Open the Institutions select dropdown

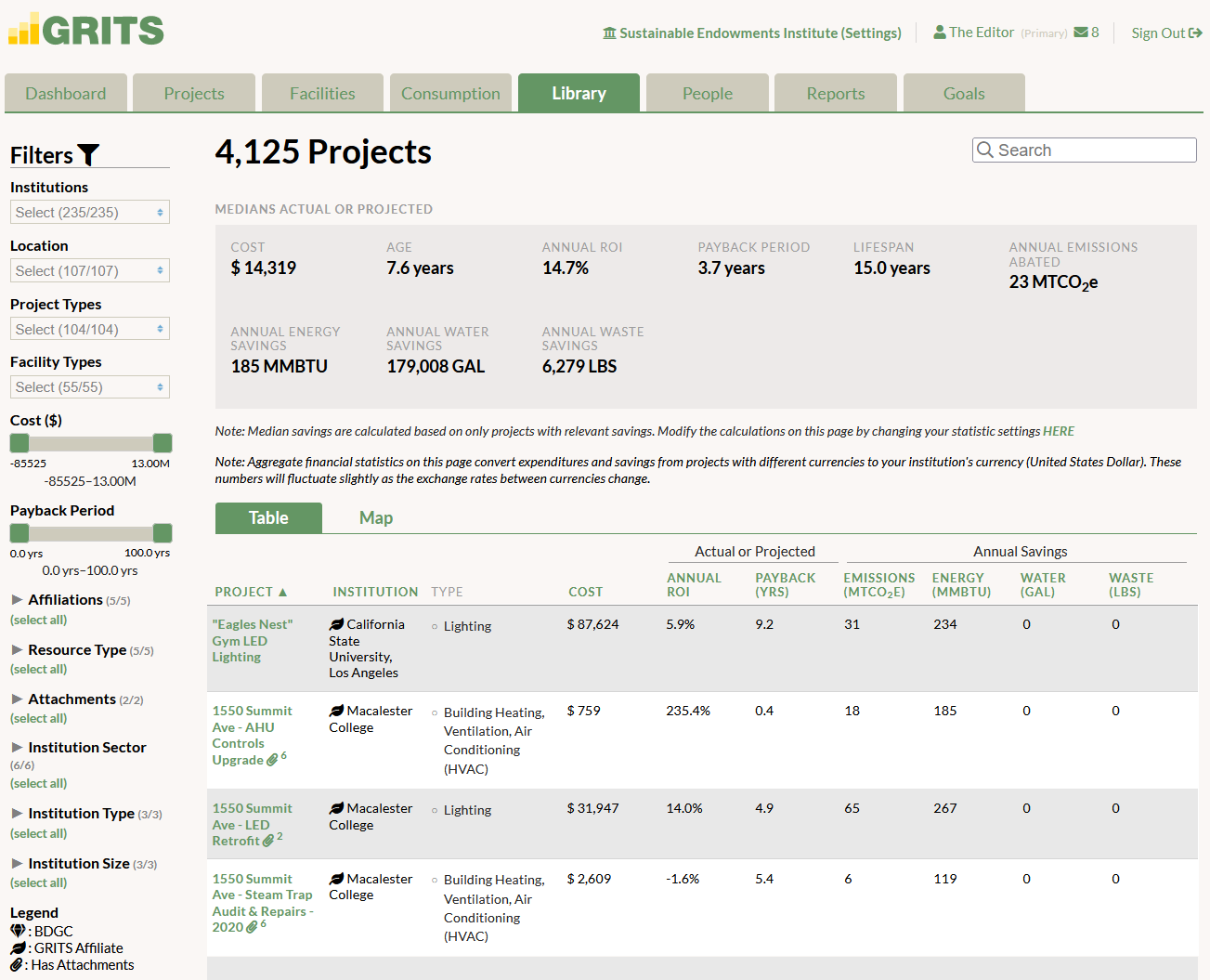90,212
